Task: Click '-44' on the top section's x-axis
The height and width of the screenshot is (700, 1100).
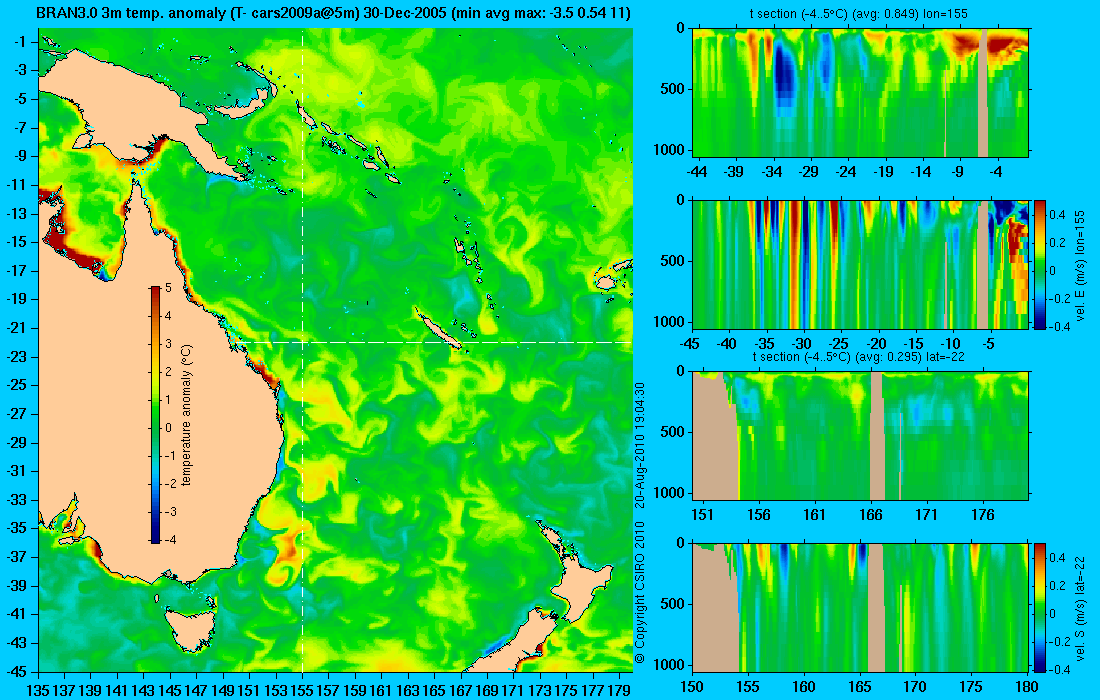Action: click(x=697, y=171)
